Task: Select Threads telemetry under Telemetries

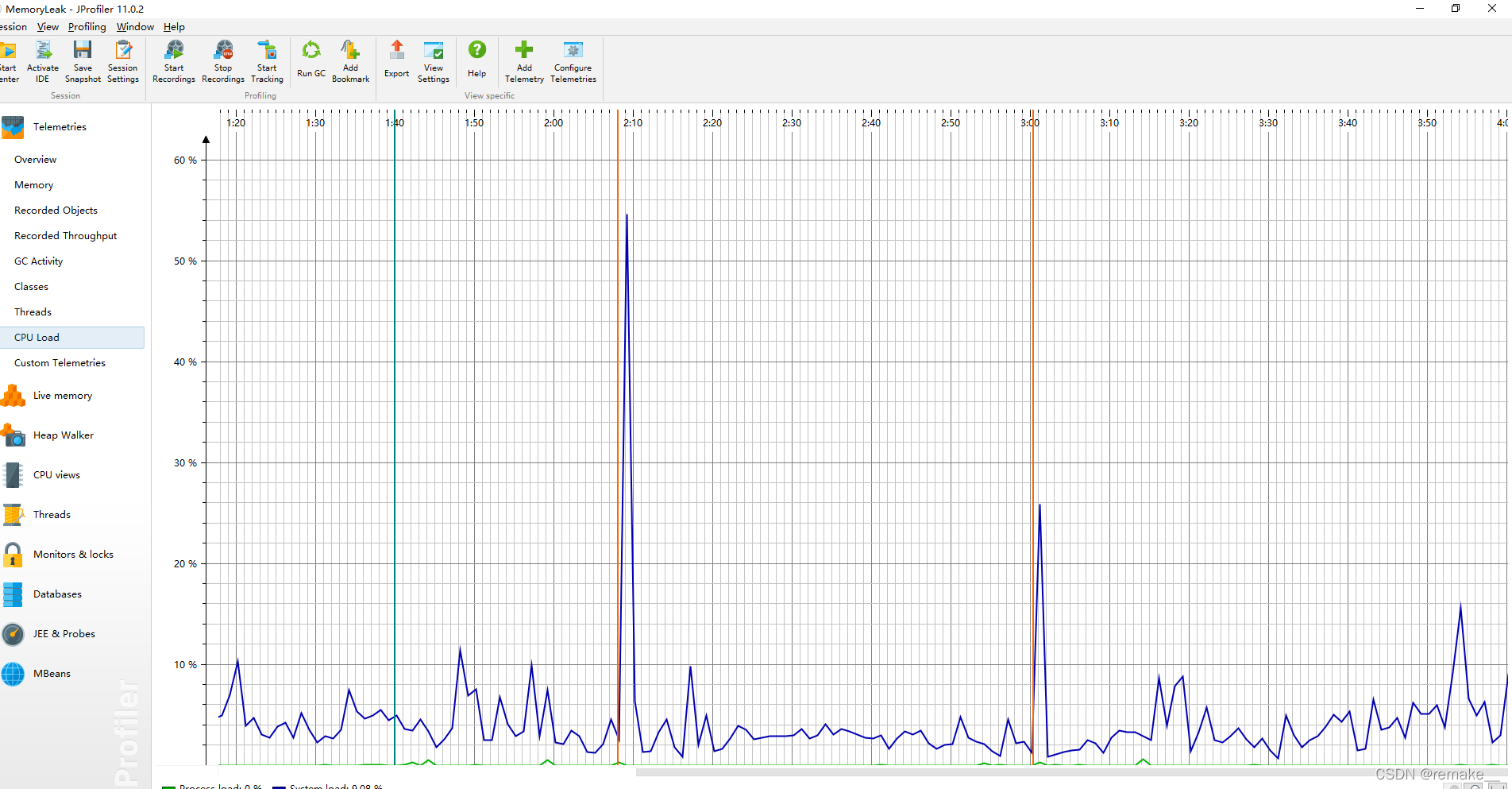Action: [33, 312]
